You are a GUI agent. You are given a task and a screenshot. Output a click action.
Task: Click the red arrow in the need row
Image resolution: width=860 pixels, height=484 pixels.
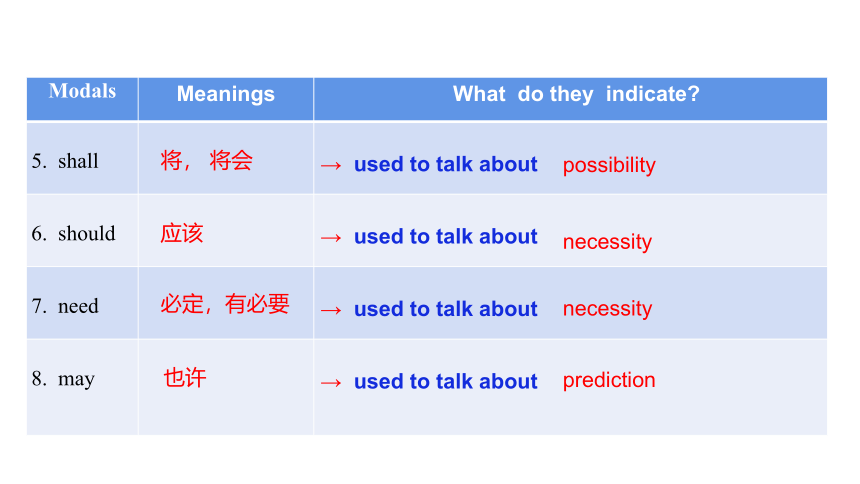[331, 310]
